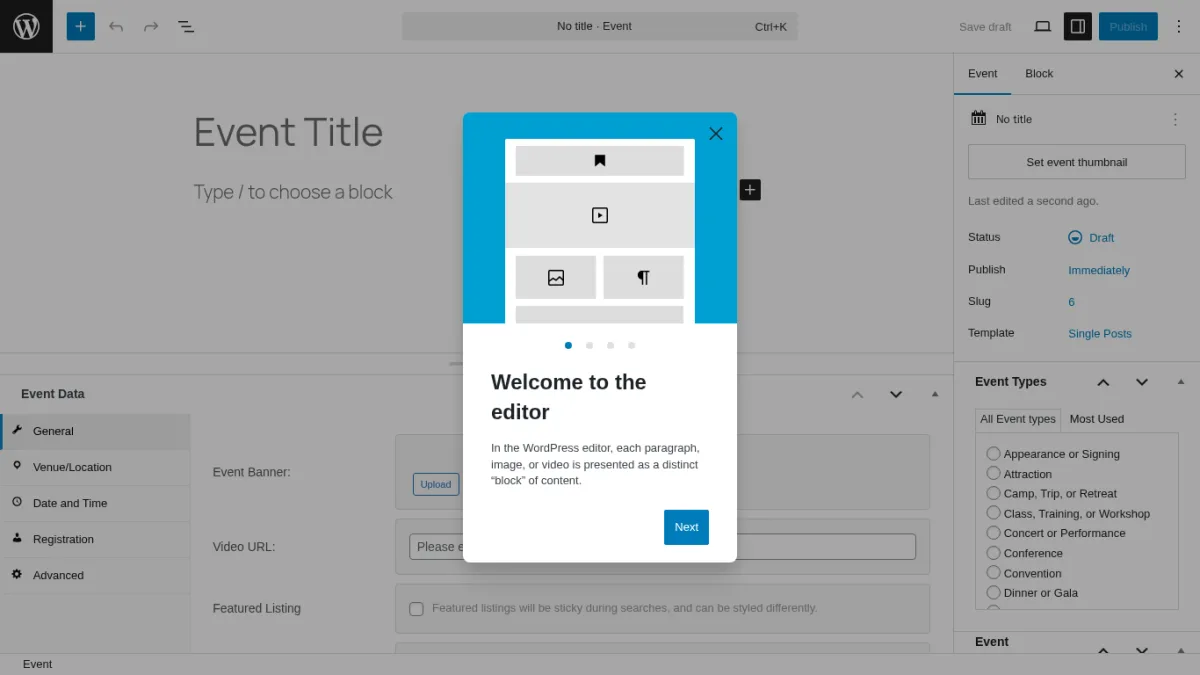
Task: Go to fourth welcome guide page dot
Action: (x=631, y=345)
